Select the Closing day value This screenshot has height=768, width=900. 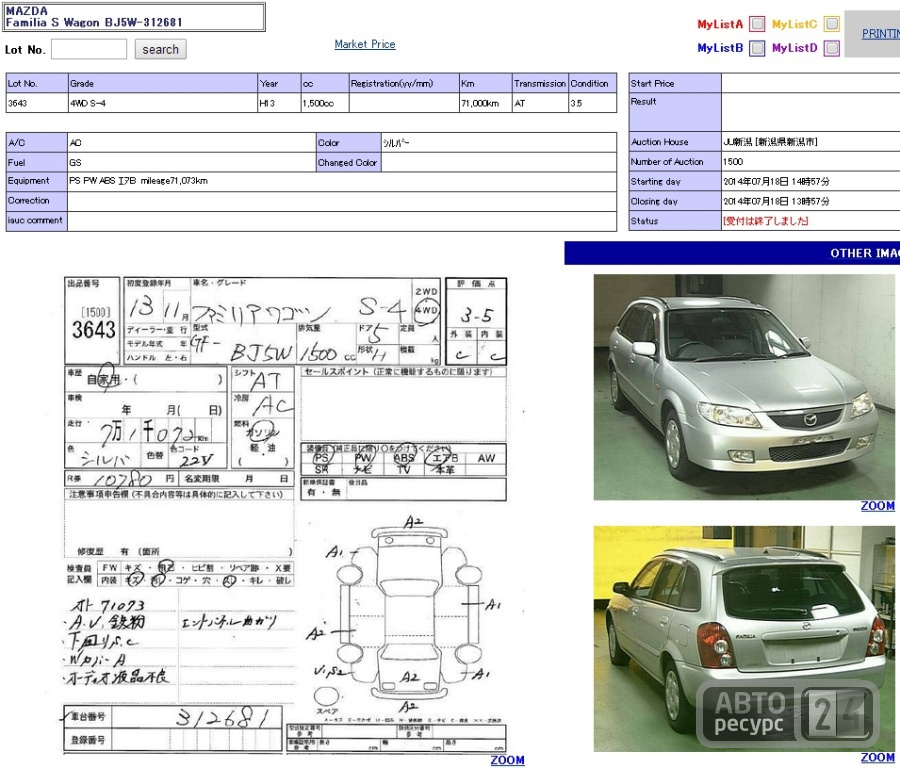(x=776, y=201)
